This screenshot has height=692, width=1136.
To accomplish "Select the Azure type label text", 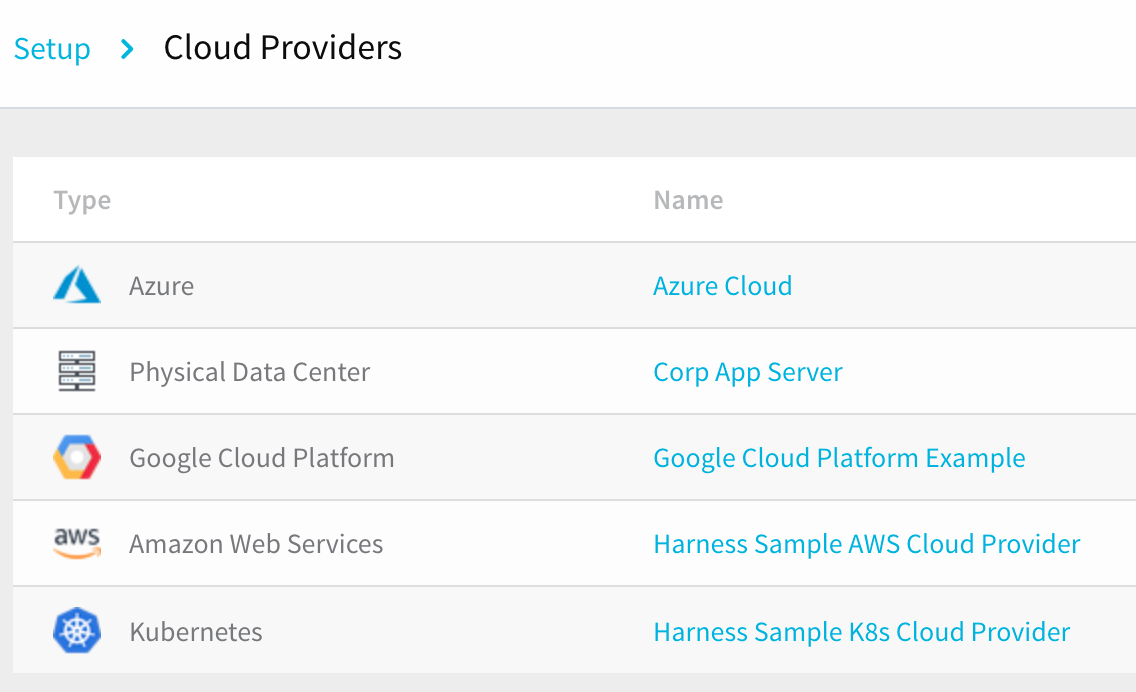I will (x=162, y=286).
